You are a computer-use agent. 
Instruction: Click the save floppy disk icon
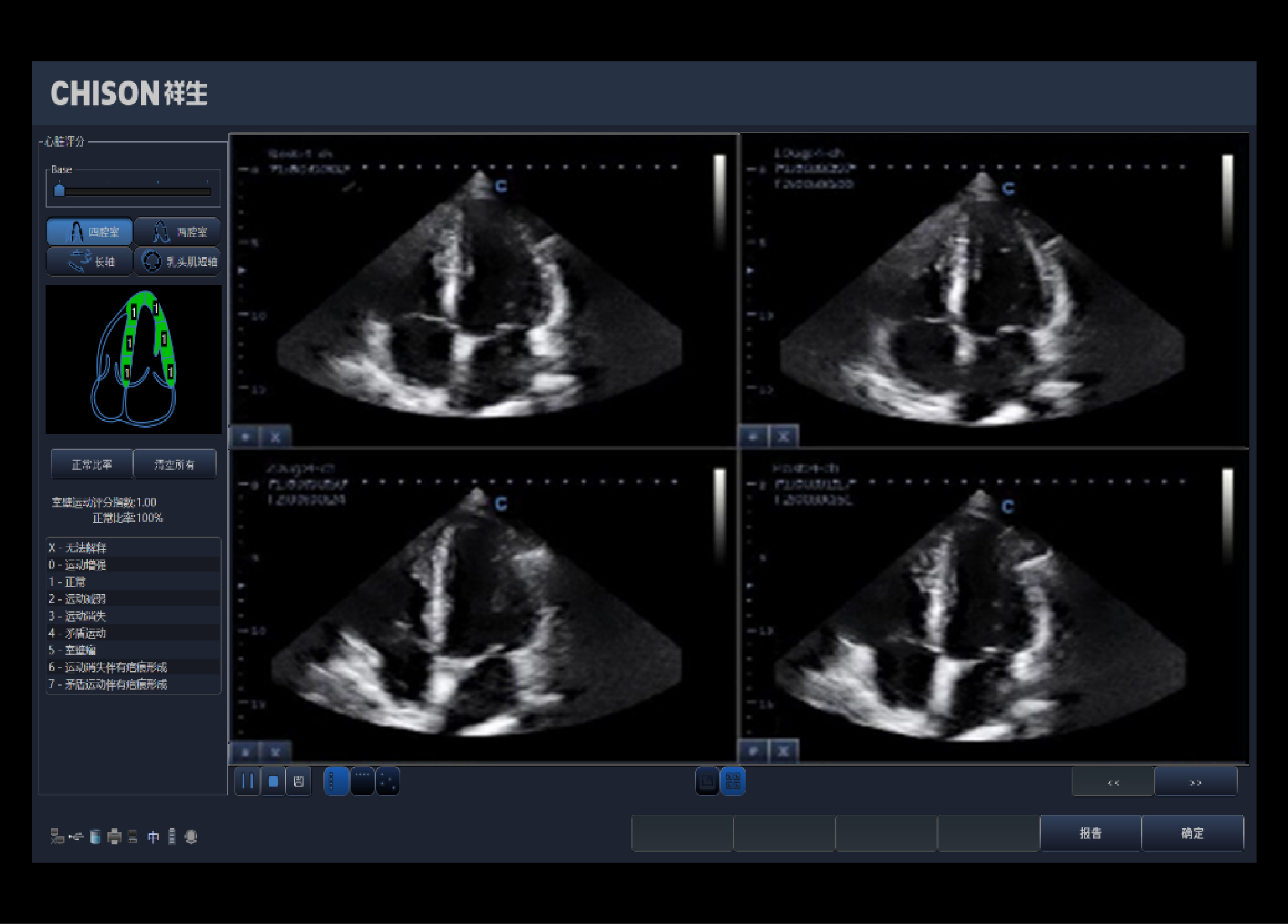[x=299, y=781]
